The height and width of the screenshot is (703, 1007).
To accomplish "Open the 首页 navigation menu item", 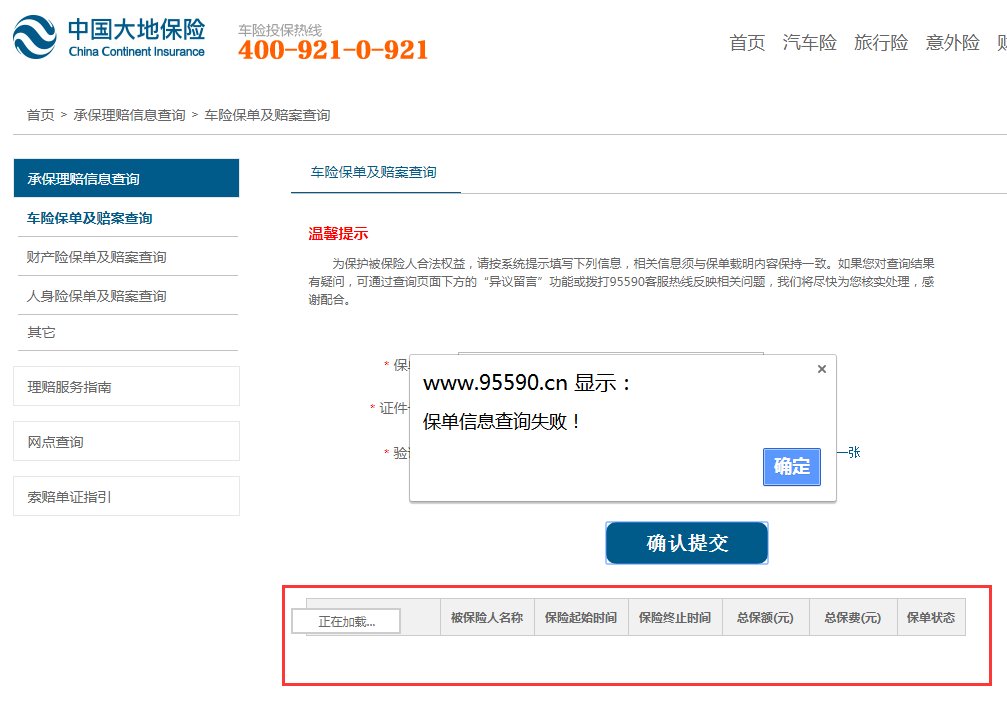I will point(747,43).
